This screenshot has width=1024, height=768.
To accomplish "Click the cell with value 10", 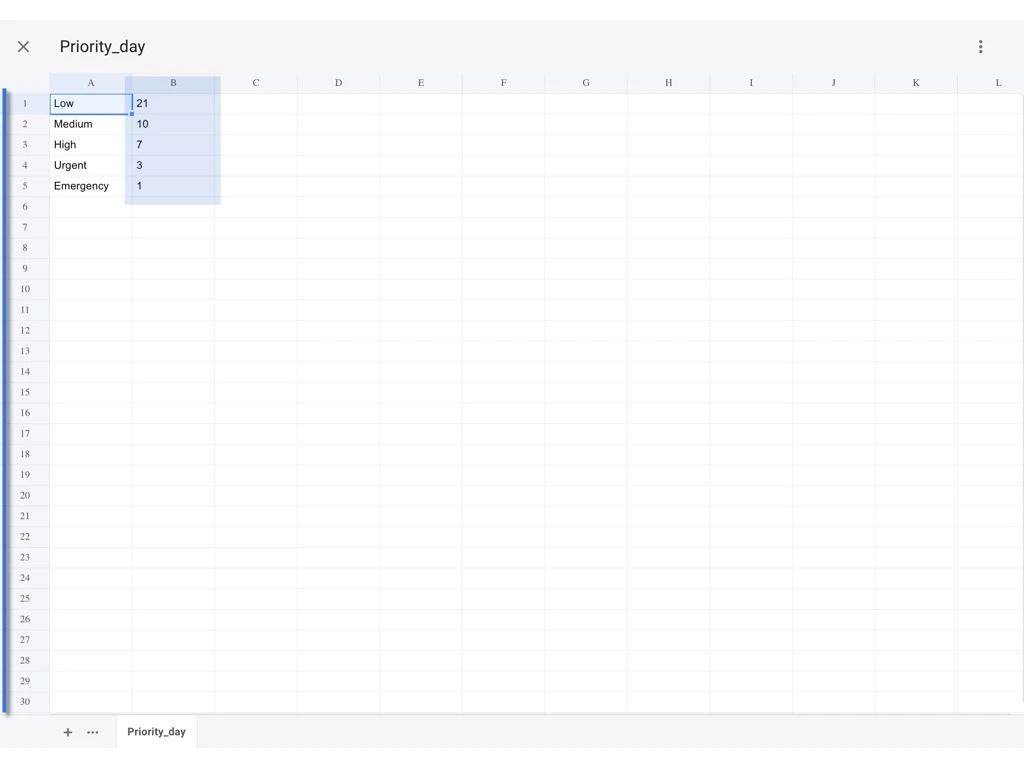I will [x=172, y=124].
